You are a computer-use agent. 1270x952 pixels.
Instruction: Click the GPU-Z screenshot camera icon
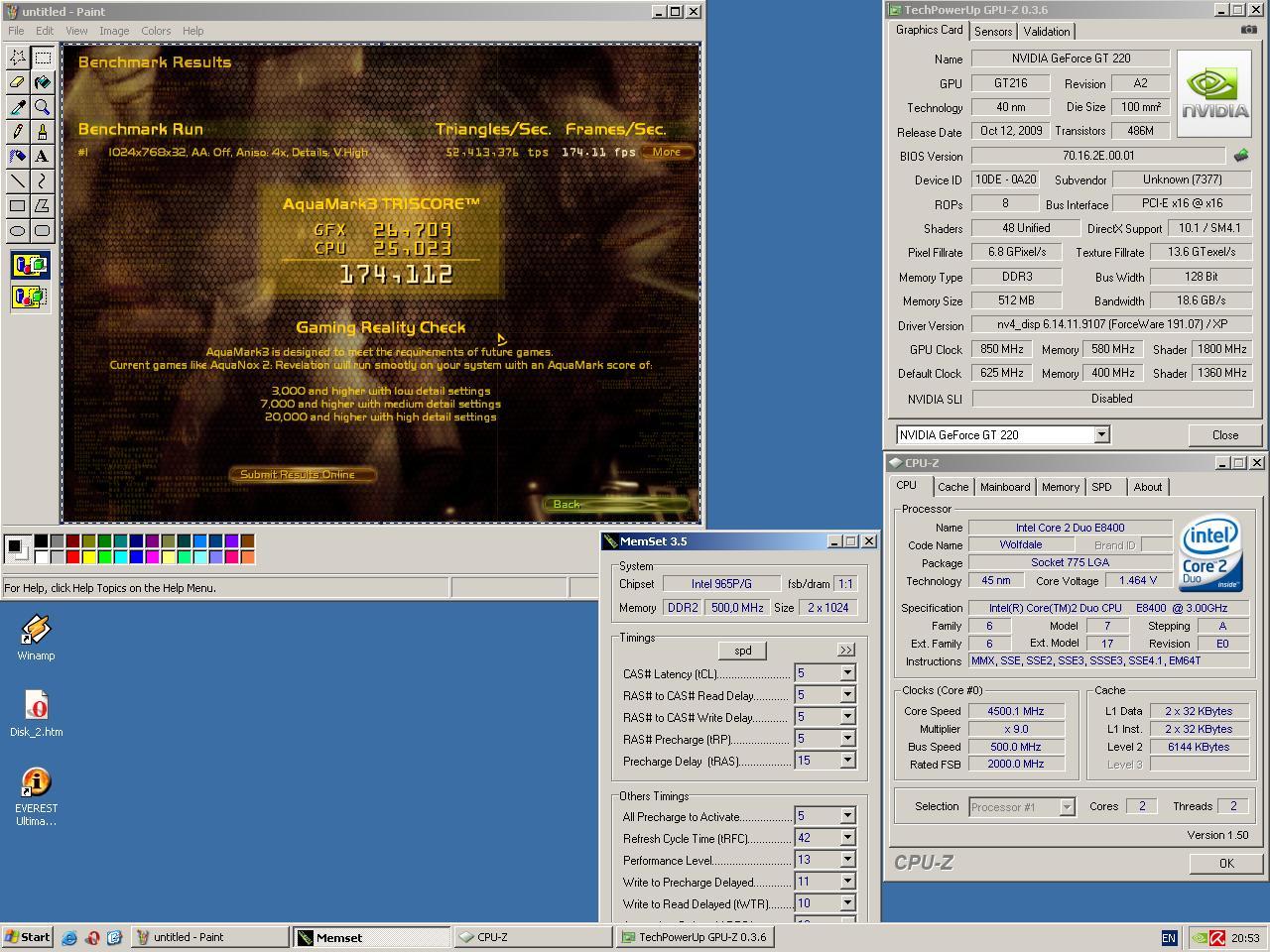click(1248, 30)
